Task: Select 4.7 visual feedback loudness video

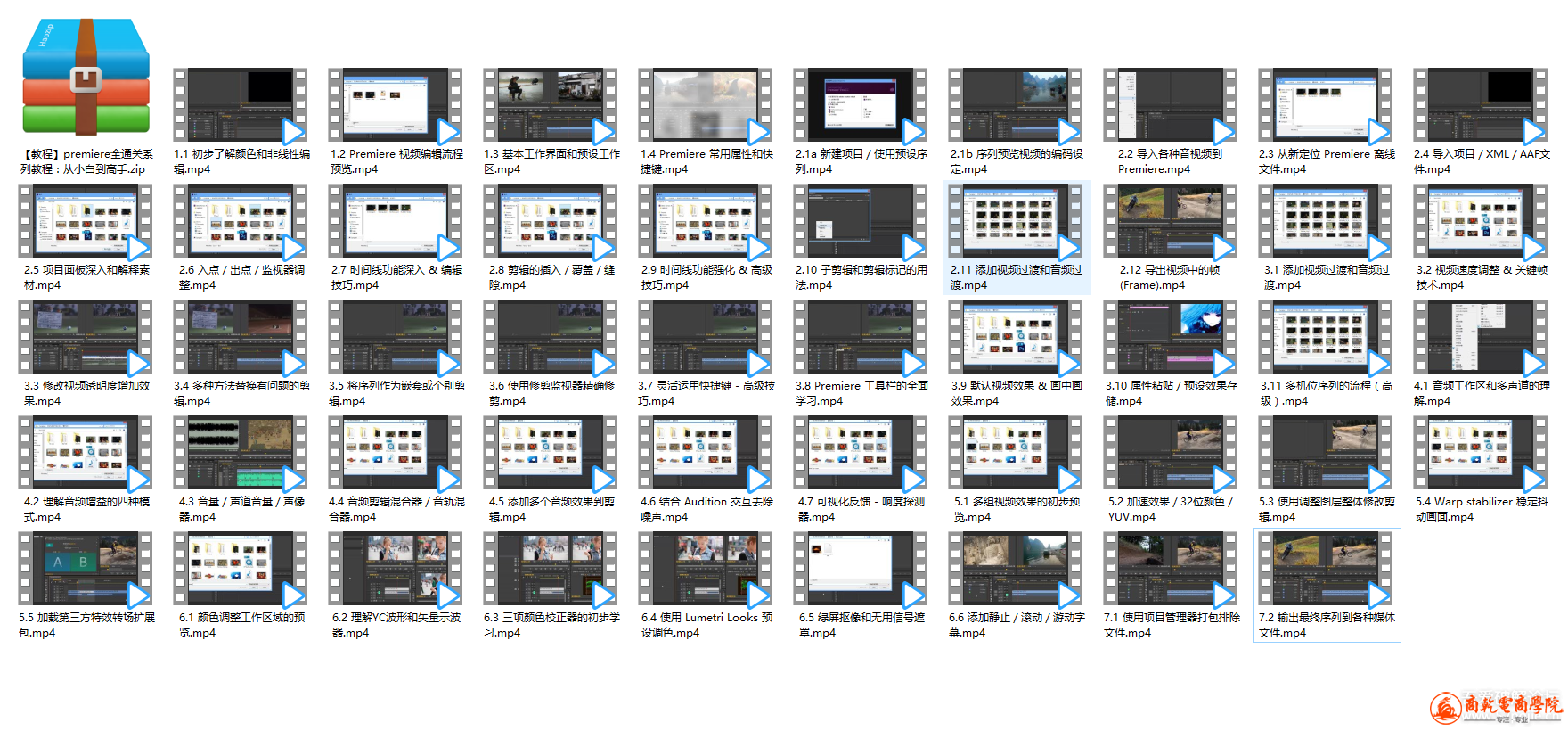Action: 861,453
